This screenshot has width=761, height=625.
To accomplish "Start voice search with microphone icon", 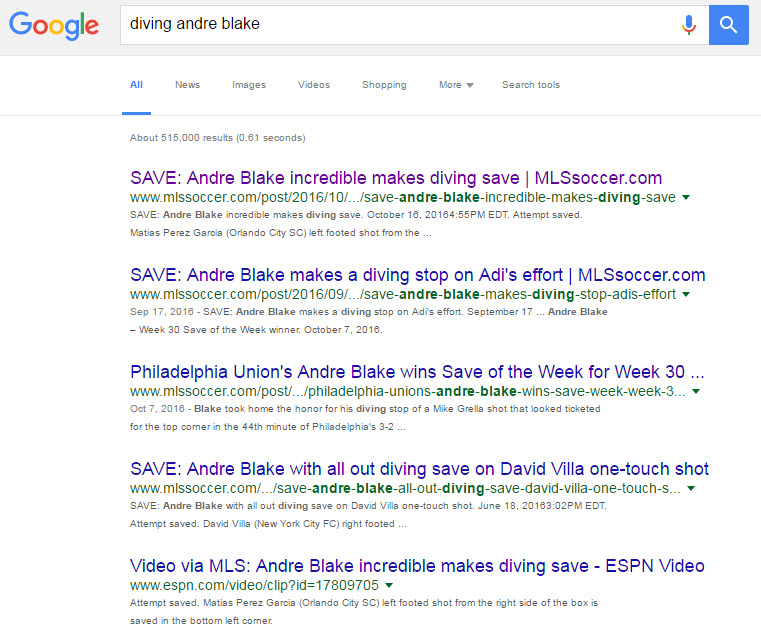I will [x=688, y=24].
